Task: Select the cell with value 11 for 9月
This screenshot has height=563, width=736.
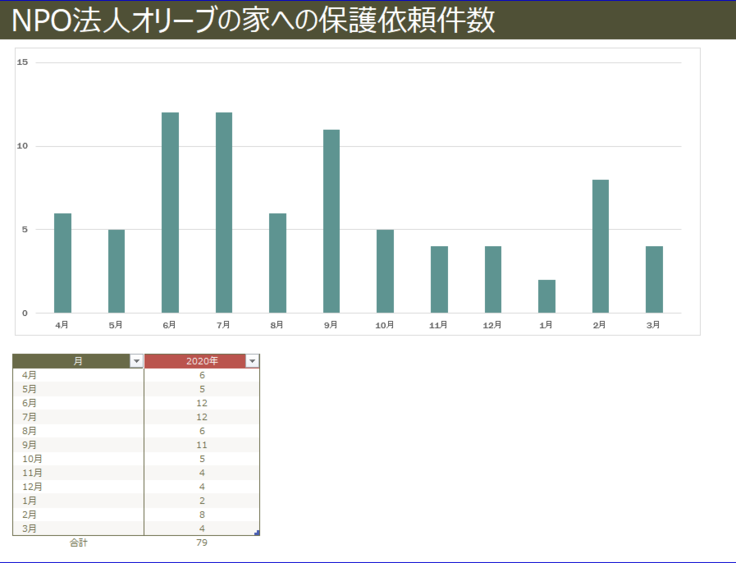Action: 202,444
